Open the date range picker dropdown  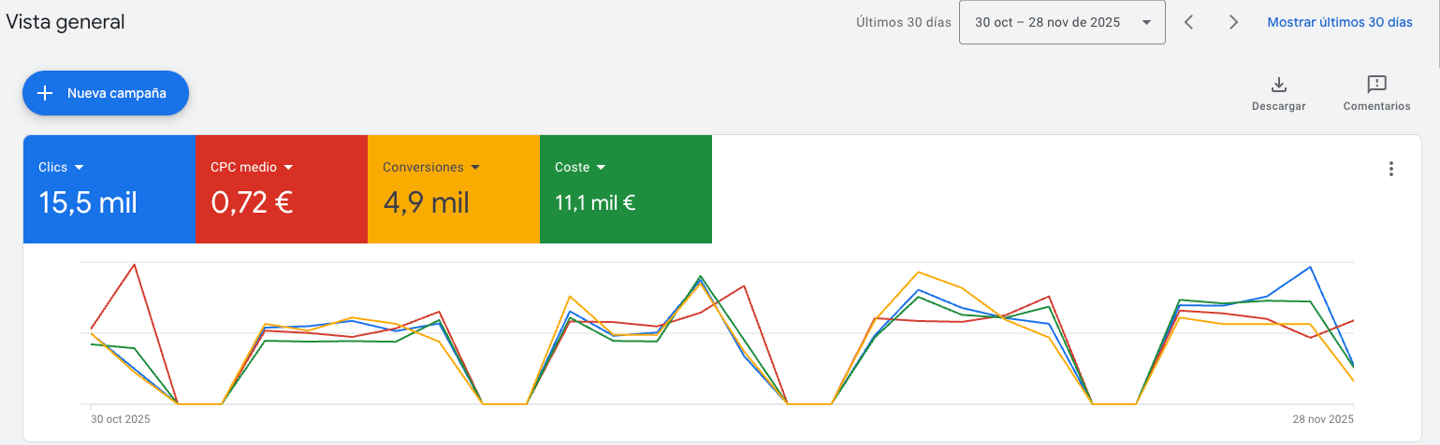click(1062, 22)
